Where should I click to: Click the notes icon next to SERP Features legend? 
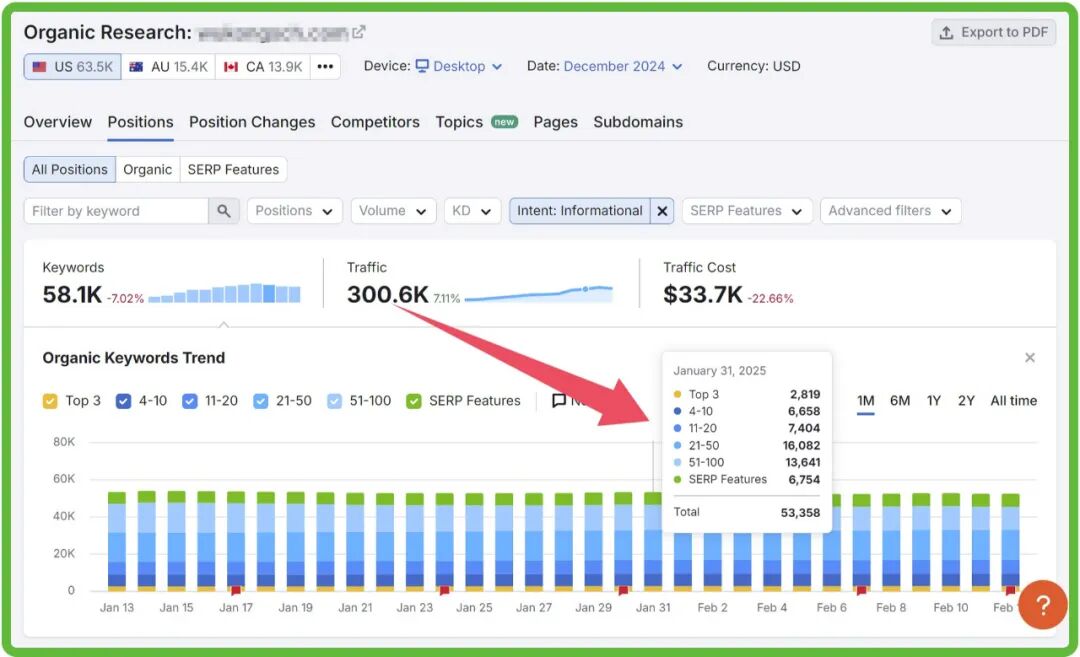pos(559,401)
